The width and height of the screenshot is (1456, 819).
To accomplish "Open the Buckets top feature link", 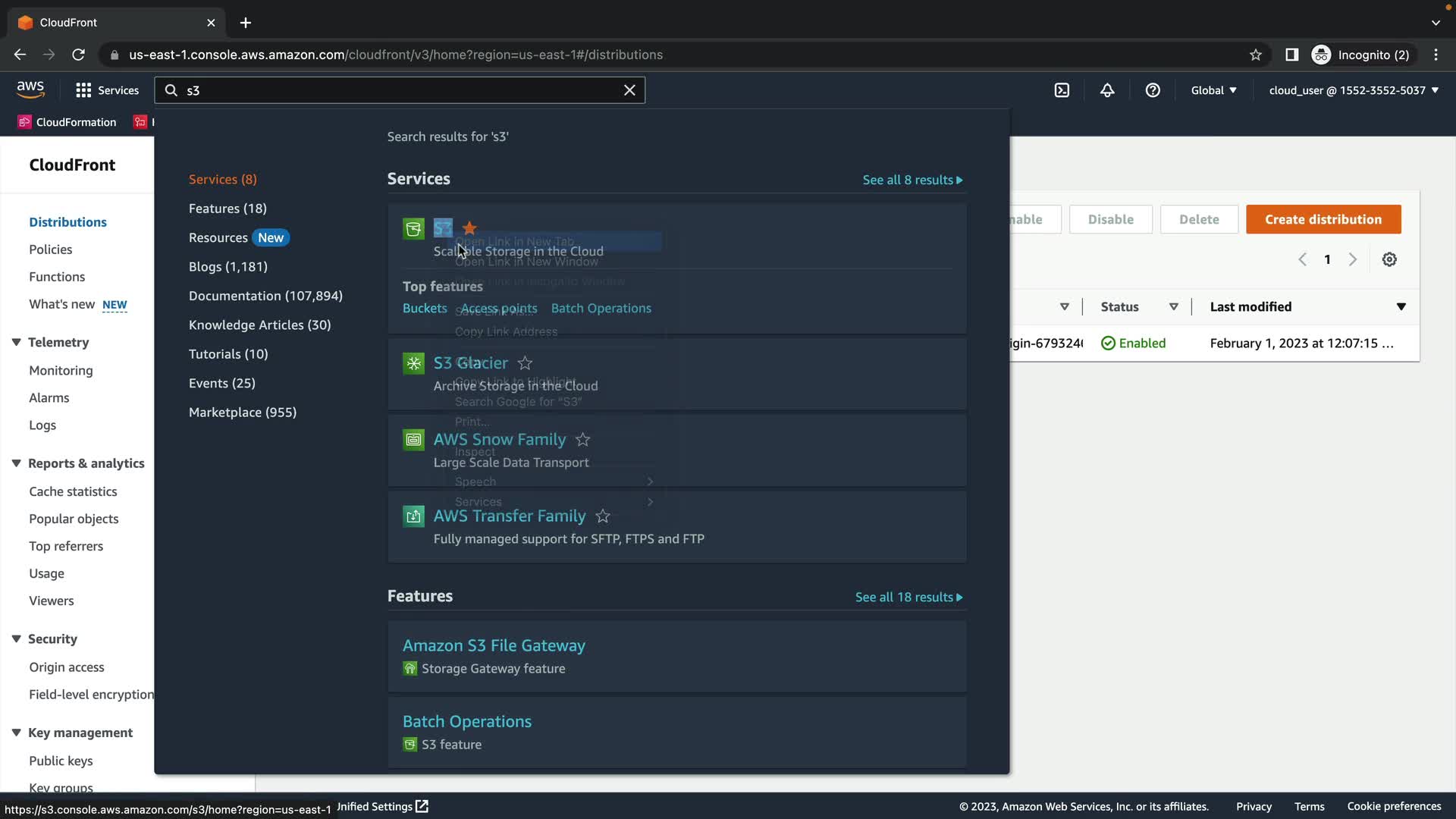I will (425, 308).
